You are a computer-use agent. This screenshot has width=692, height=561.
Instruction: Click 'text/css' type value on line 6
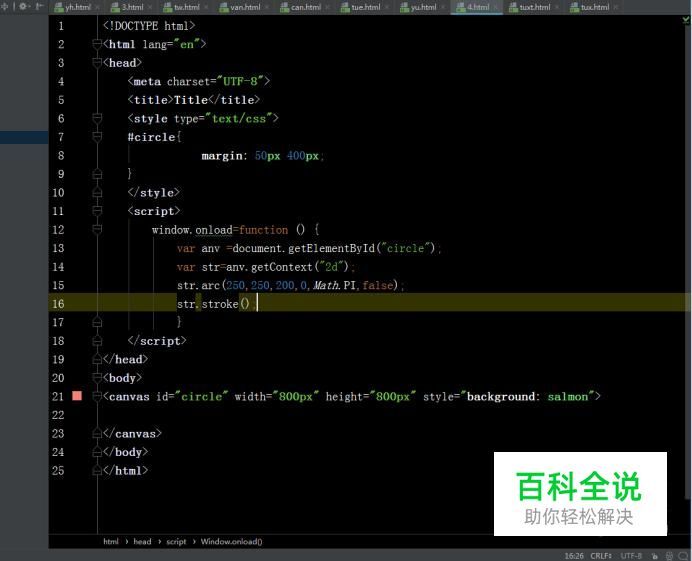[239, 118]
